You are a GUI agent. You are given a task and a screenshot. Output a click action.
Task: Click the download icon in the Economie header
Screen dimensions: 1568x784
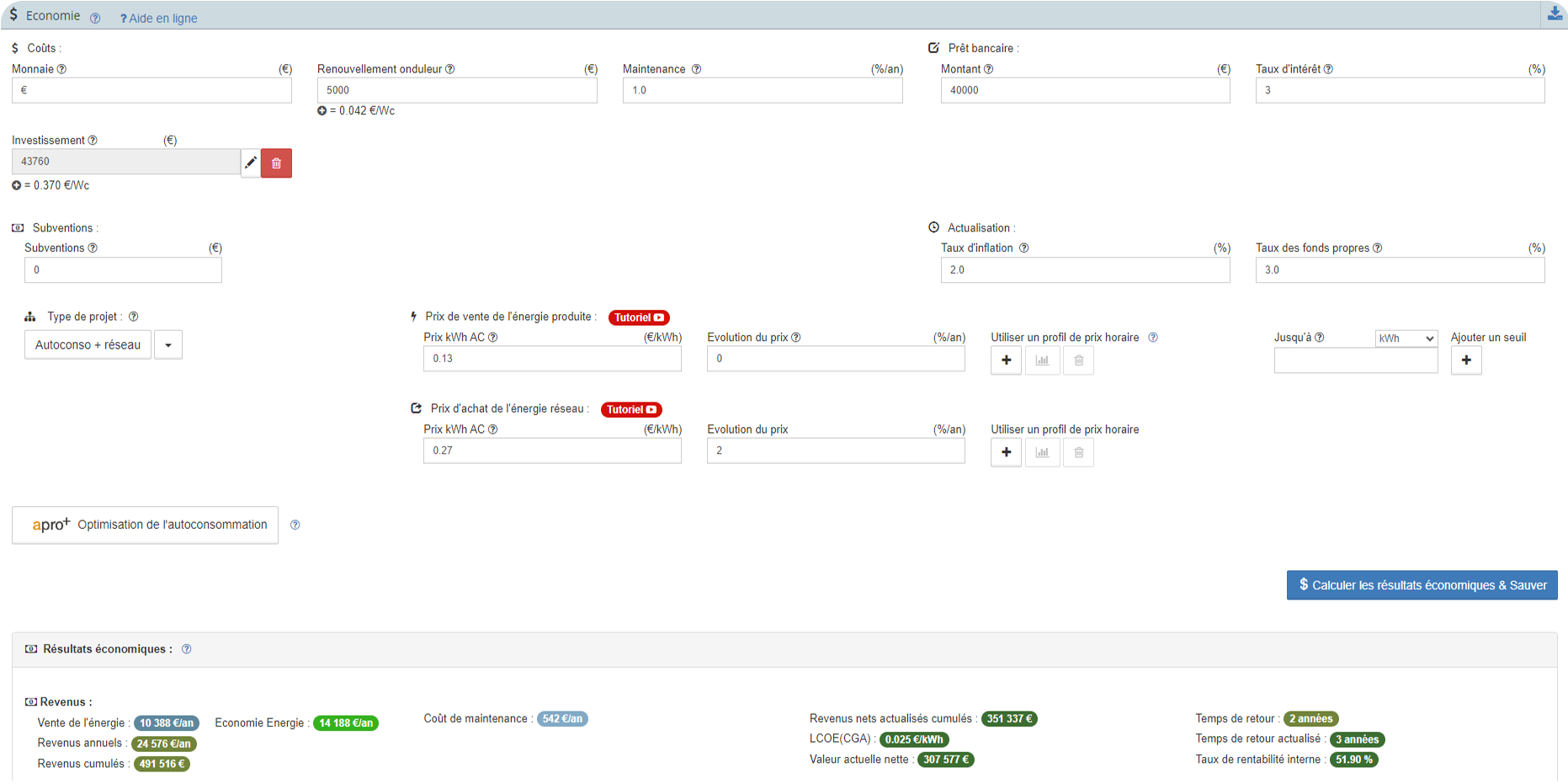pyautogui.click(x=1555, y=13)
